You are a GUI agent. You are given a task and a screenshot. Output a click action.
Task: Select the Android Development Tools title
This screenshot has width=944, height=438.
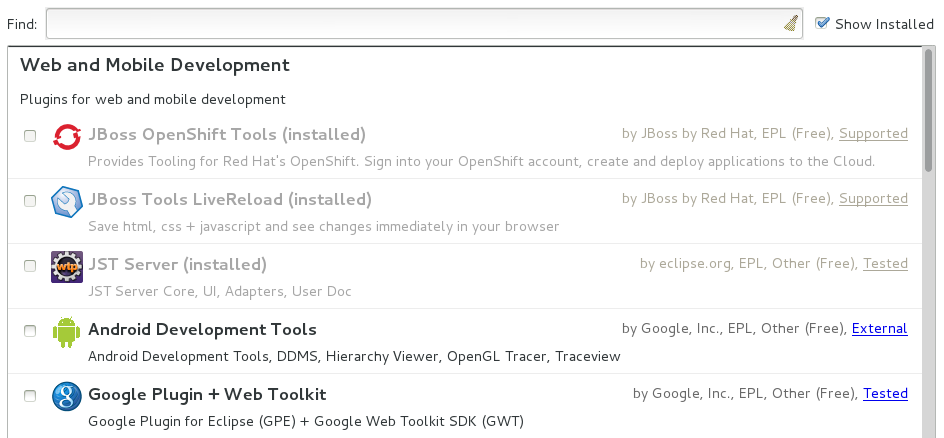pyautogui.click(x=202, y=329)
